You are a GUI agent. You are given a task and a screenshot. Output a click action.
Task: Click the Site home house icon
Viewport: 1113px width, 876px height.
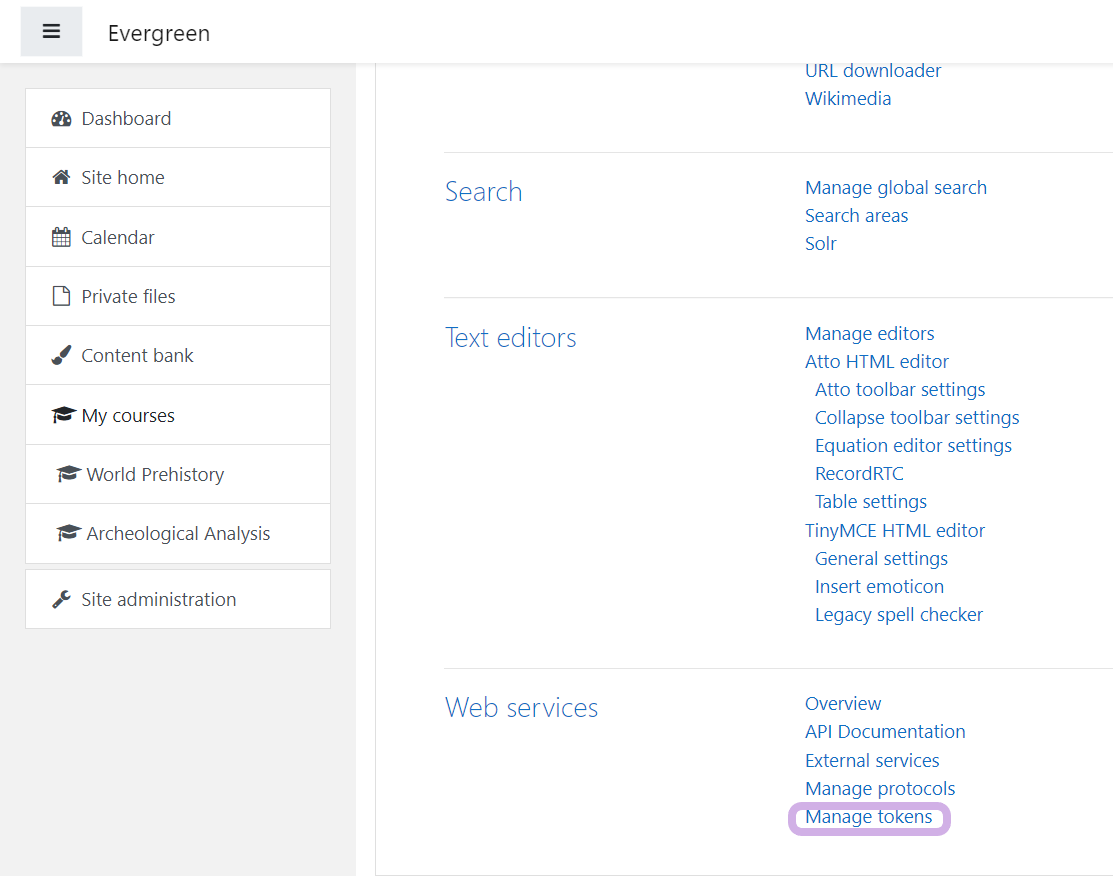pyautogui.click(x=62, y=178)
